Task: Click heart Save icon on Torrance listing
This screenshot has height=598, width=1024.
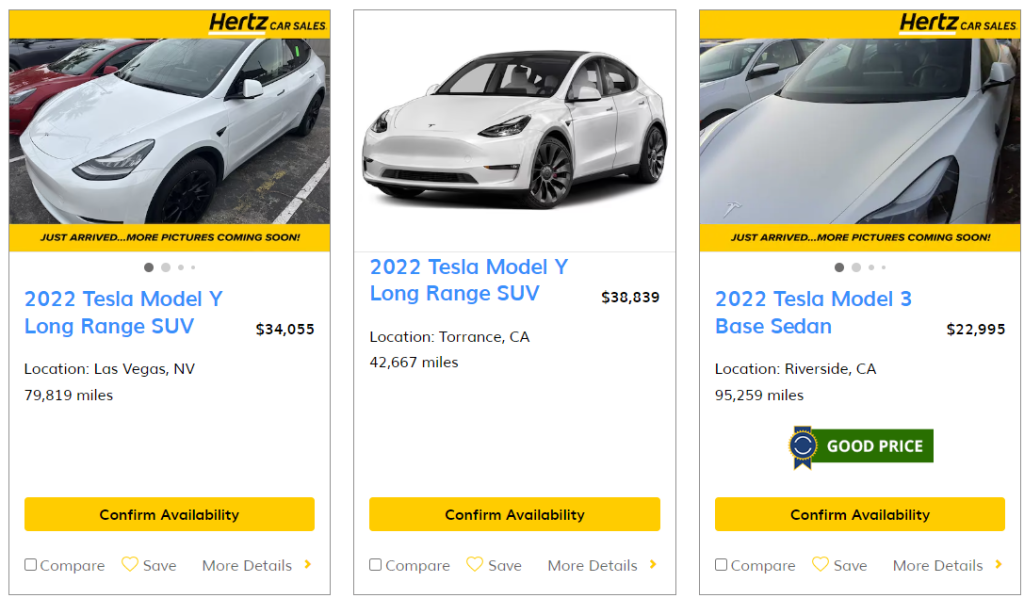Action: coord(475,565)
